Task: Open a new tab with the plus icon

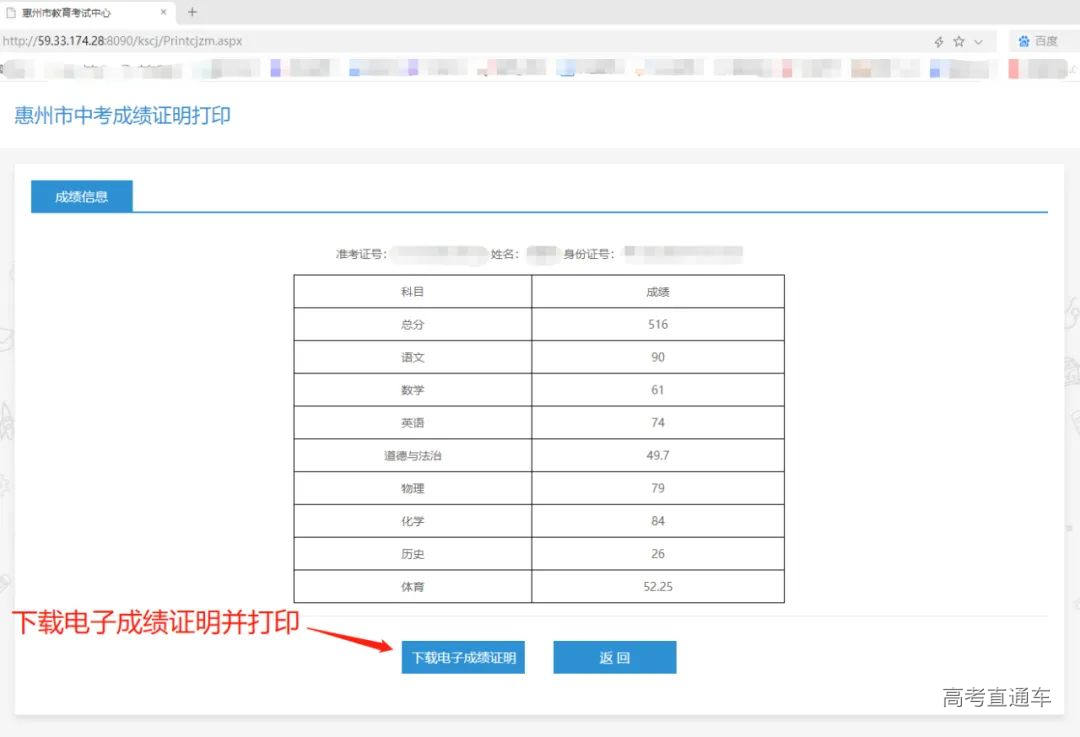Action: (x=192, y=13)
